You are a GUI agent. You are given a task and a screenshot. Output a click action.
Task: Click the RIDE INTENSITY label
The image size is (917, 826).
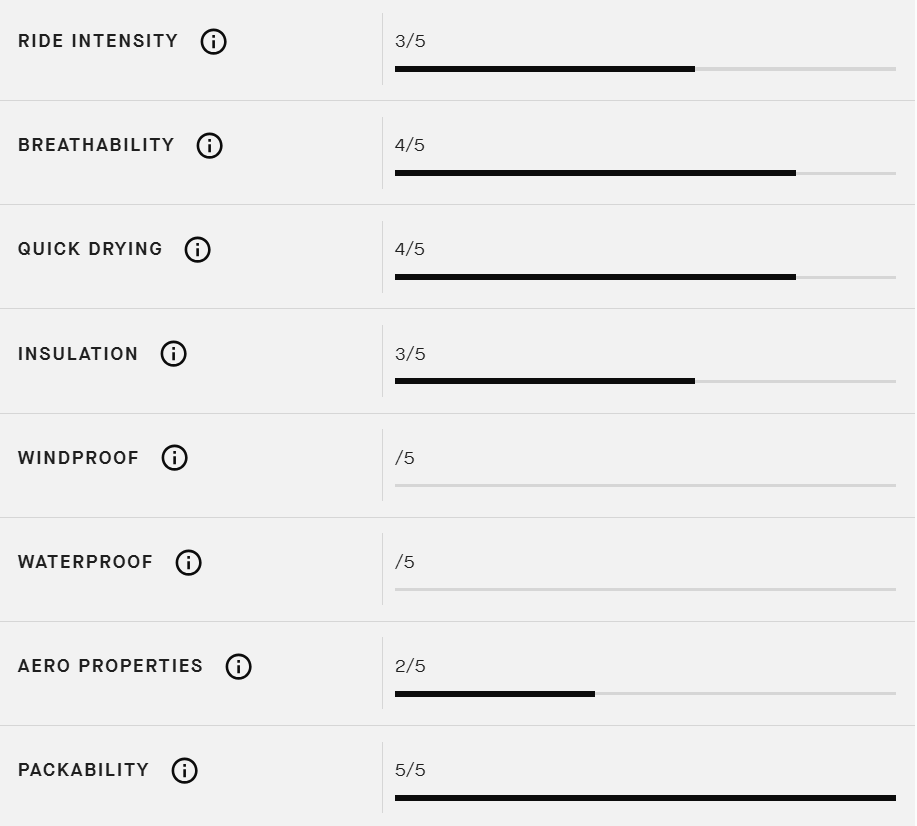[x=98, y=41]
